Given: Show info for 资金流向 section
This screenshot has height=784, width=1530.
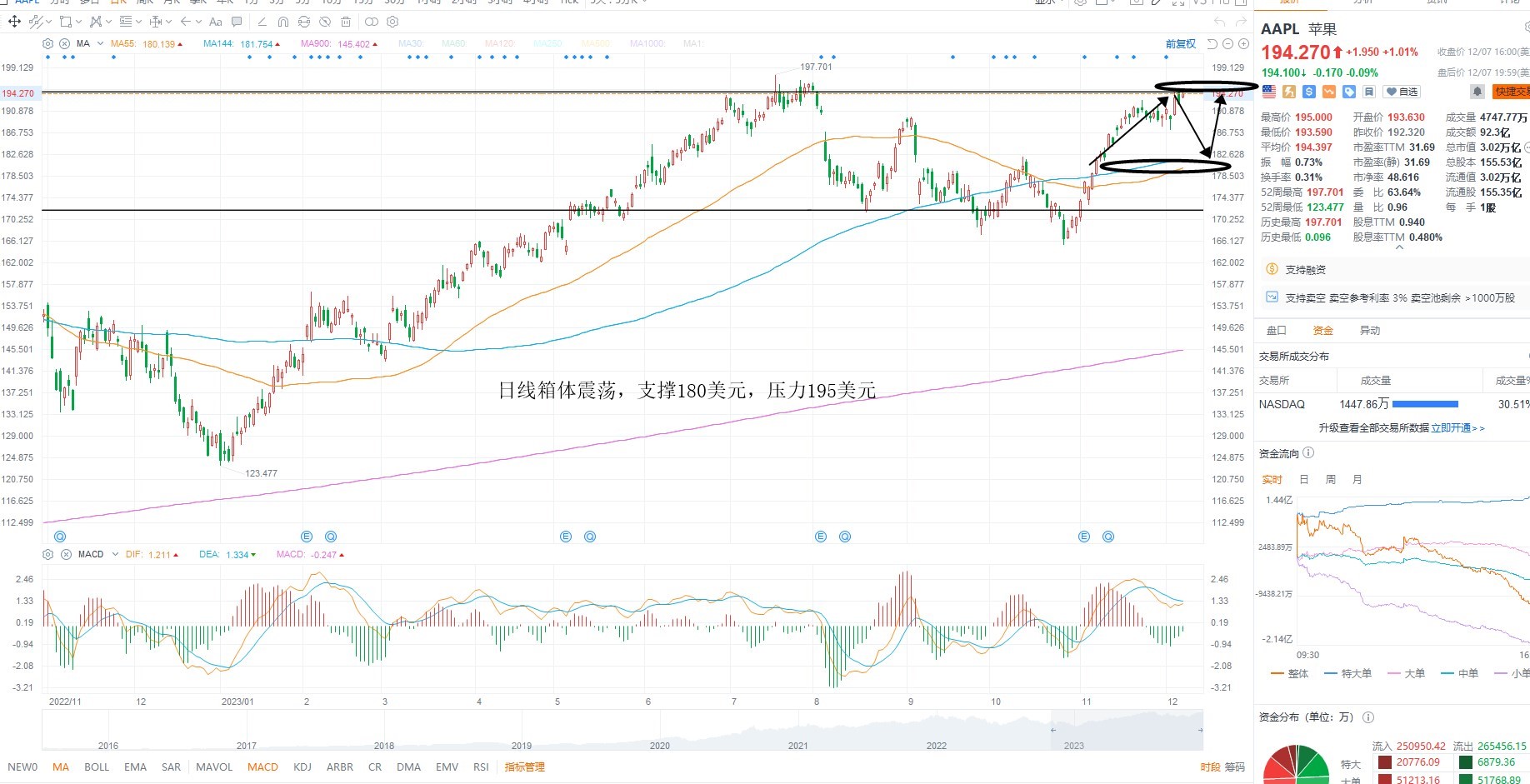Looking at the screenshot, I should tap(1308, 453).
